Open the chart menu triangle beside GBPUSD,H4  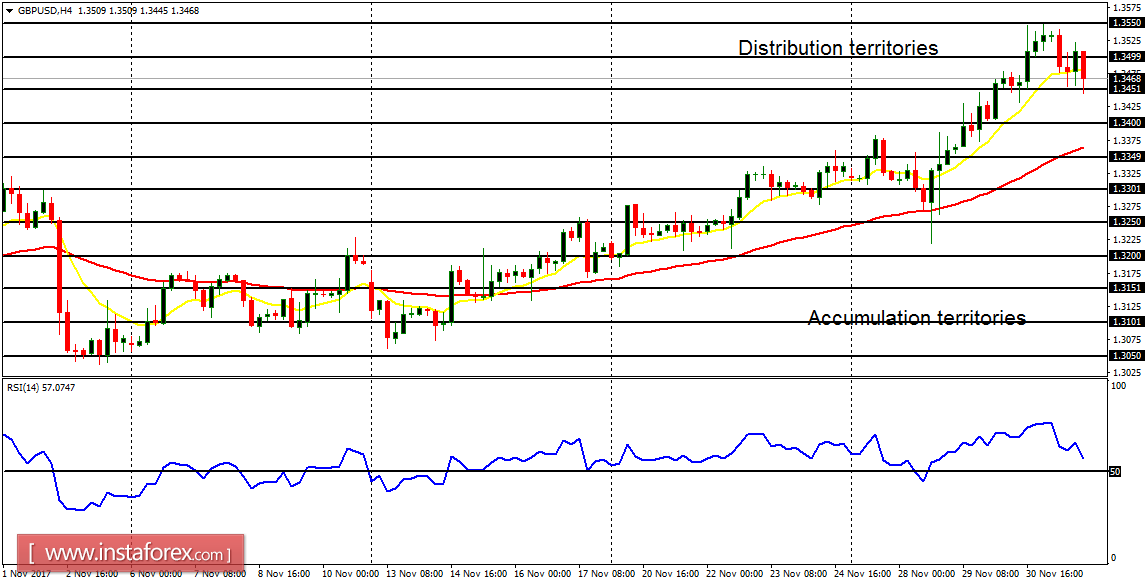[x=8, y=11]
